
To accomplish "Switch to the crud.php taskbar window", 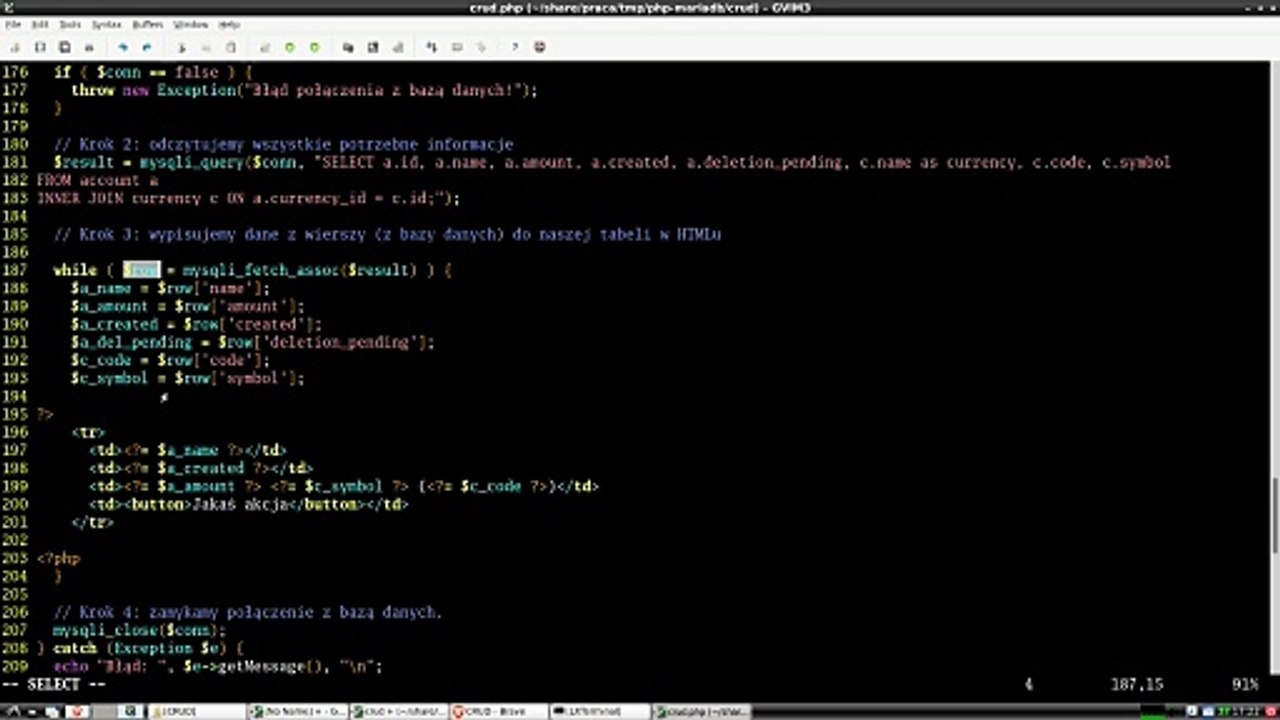I will (x=700, y=711).
